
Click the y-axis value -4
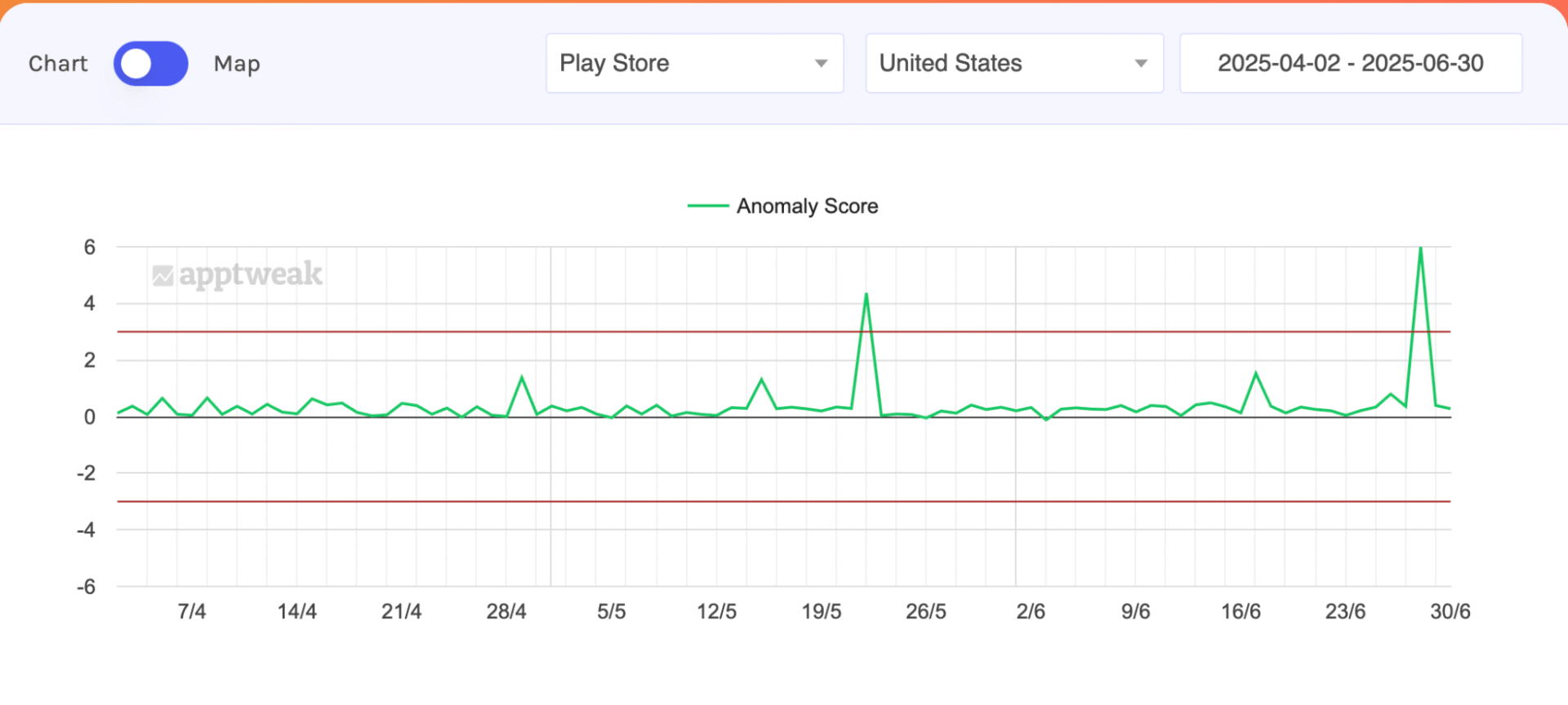point(86,530)
